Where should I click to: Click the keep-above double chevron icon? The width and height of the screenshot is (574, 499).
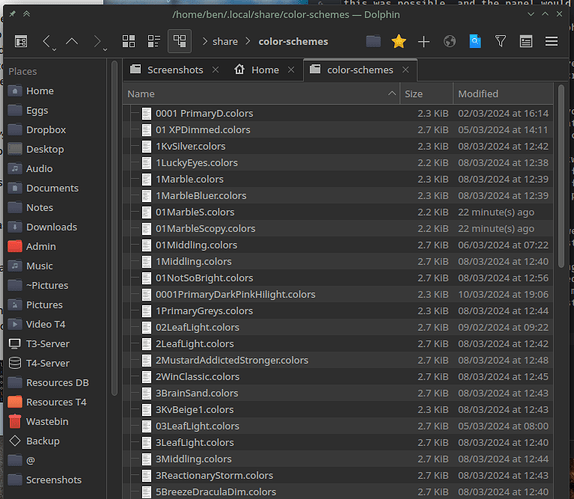tap(26, 14)
